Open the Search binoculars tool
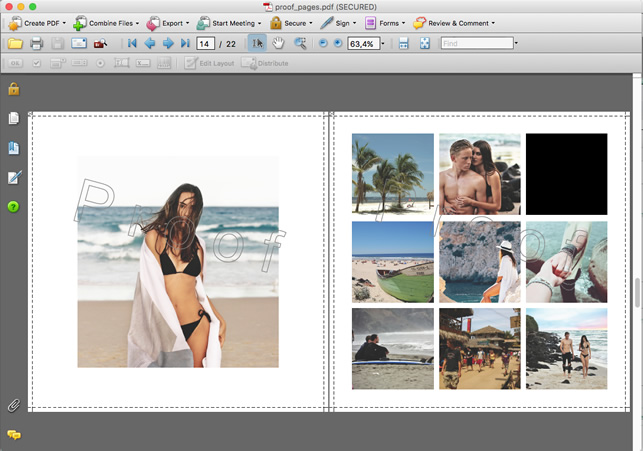 100,43
